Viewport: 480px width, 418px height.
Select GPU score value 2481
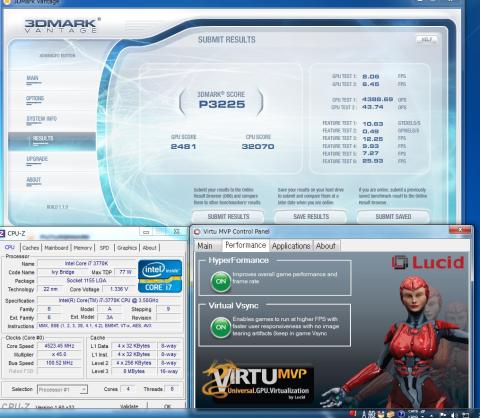pos(183,147)
